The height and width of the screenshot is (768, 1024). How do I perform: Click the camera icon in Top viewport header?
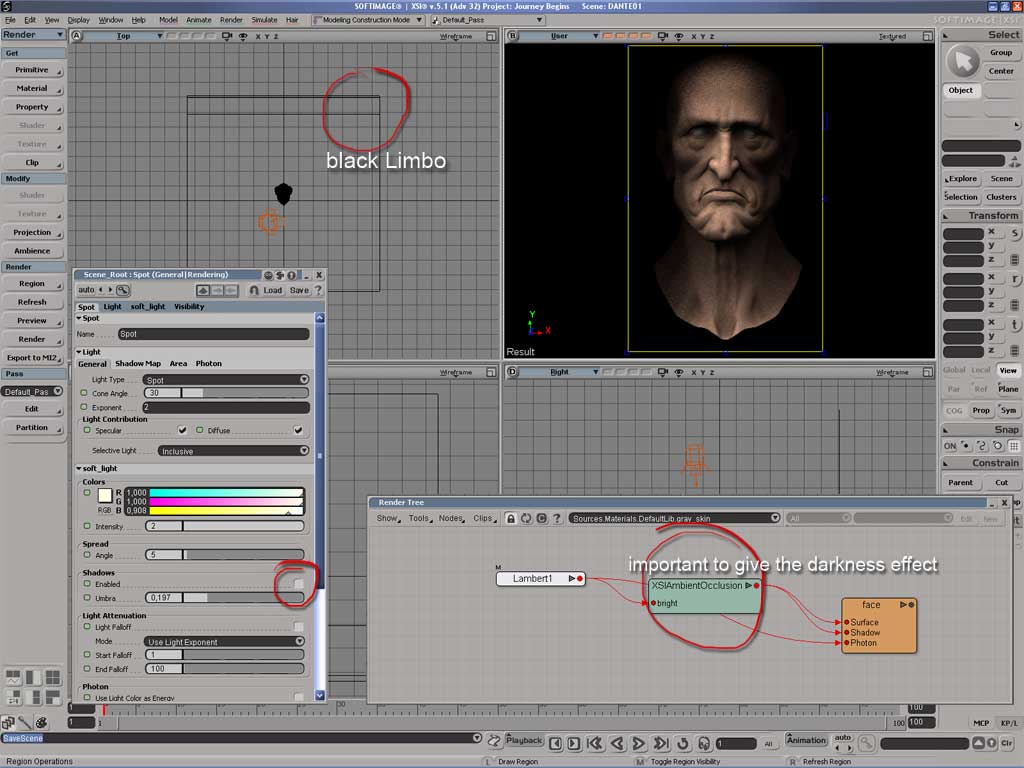(227, 37)
